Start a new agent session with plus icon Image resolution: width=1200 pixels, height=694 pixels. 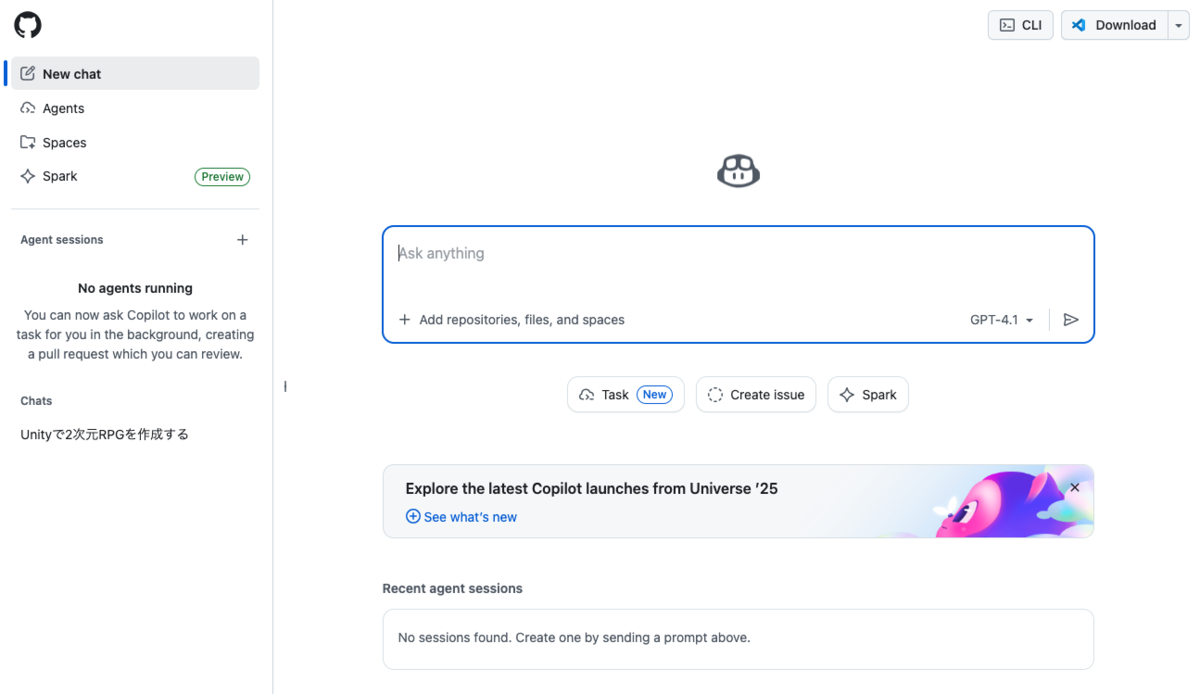[242, 240]
